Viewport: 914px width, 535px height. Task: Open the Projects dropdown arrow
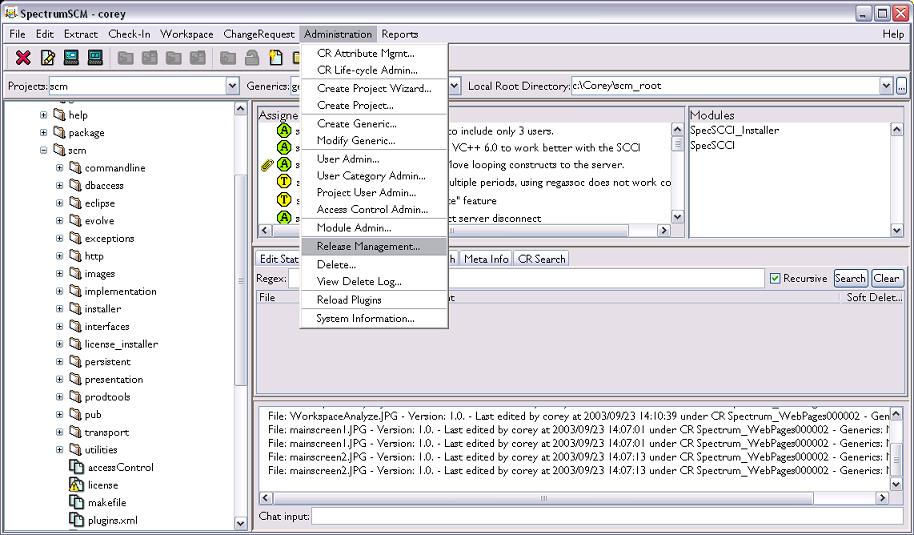(x=232, y=86)
